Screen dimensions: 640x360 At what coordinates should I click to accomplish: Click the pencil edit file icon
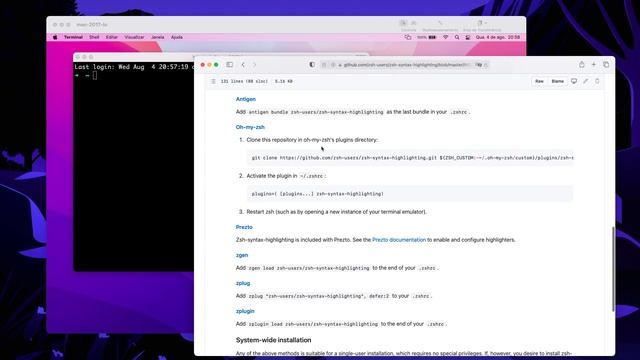point(586,81)
